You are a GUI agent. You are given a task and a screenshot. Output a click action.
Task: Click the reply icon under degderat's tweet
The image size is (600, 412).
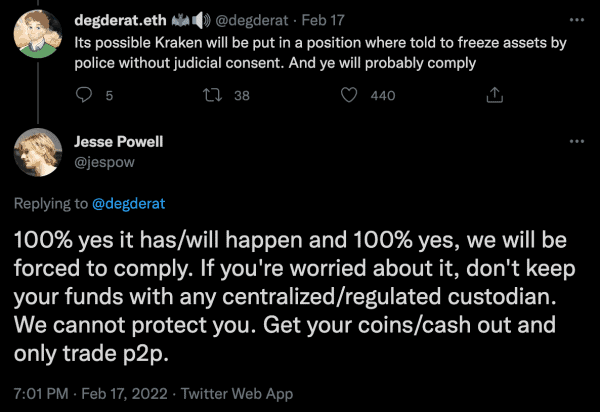click(84, 95)
